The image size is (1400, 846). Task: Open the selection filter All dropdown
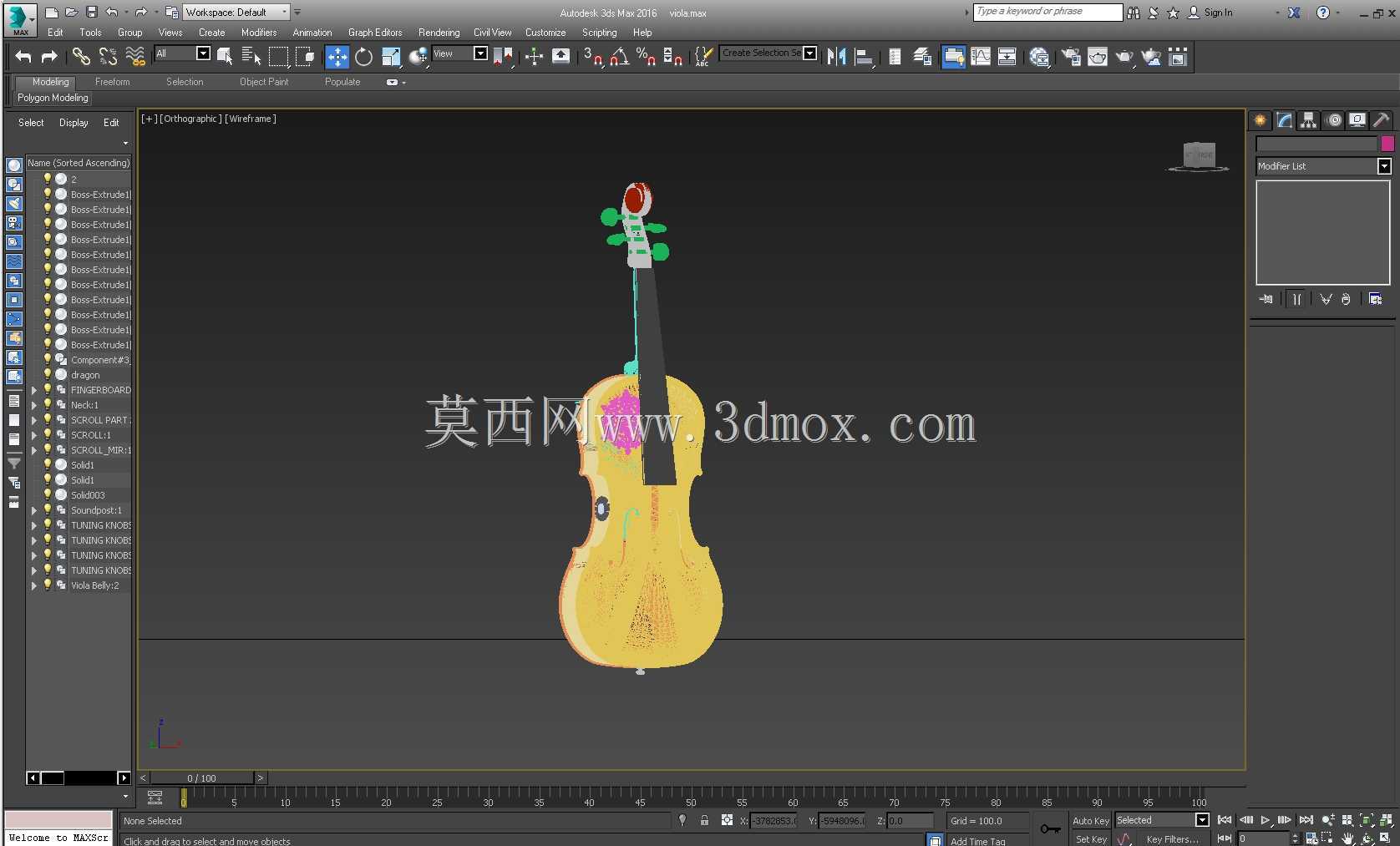183,53
